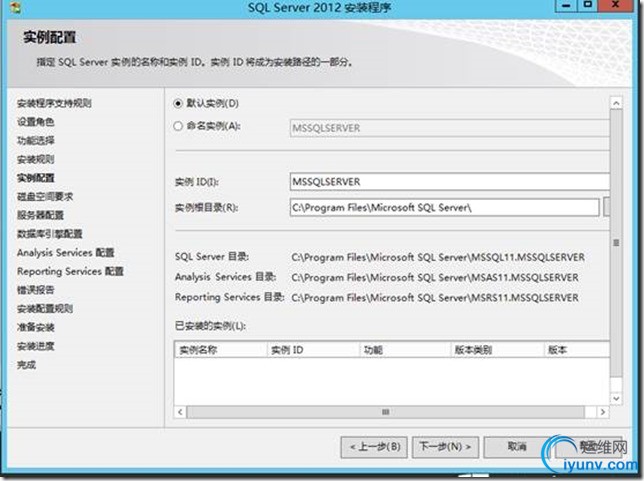
Task: Open the 设置角色 step
Action: coord(35,122)
